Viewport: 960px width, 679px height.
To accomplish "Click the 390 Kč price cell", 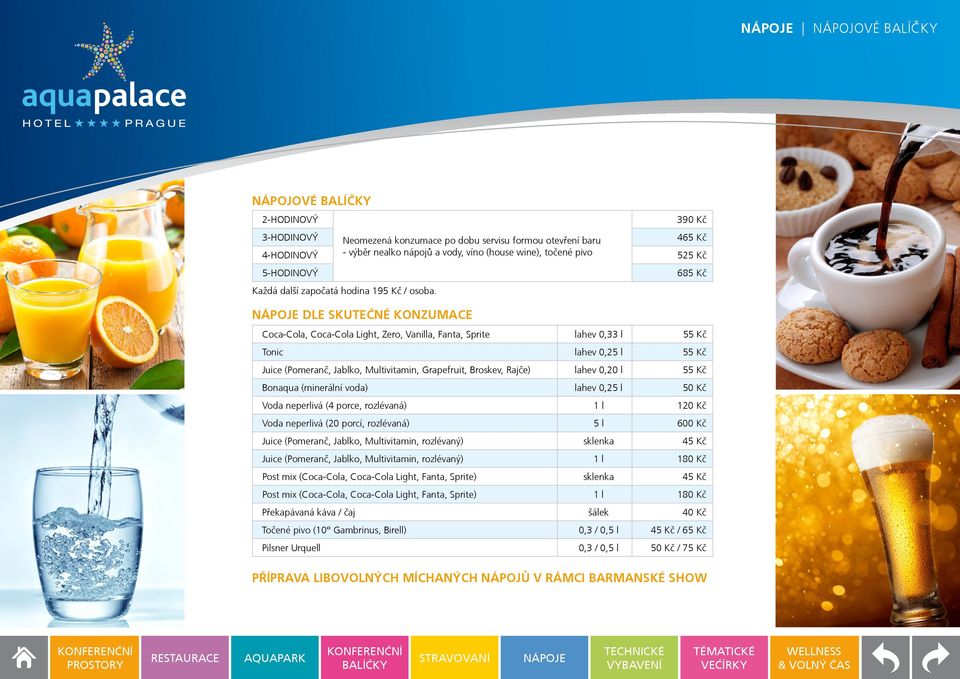I will [672, 219].
